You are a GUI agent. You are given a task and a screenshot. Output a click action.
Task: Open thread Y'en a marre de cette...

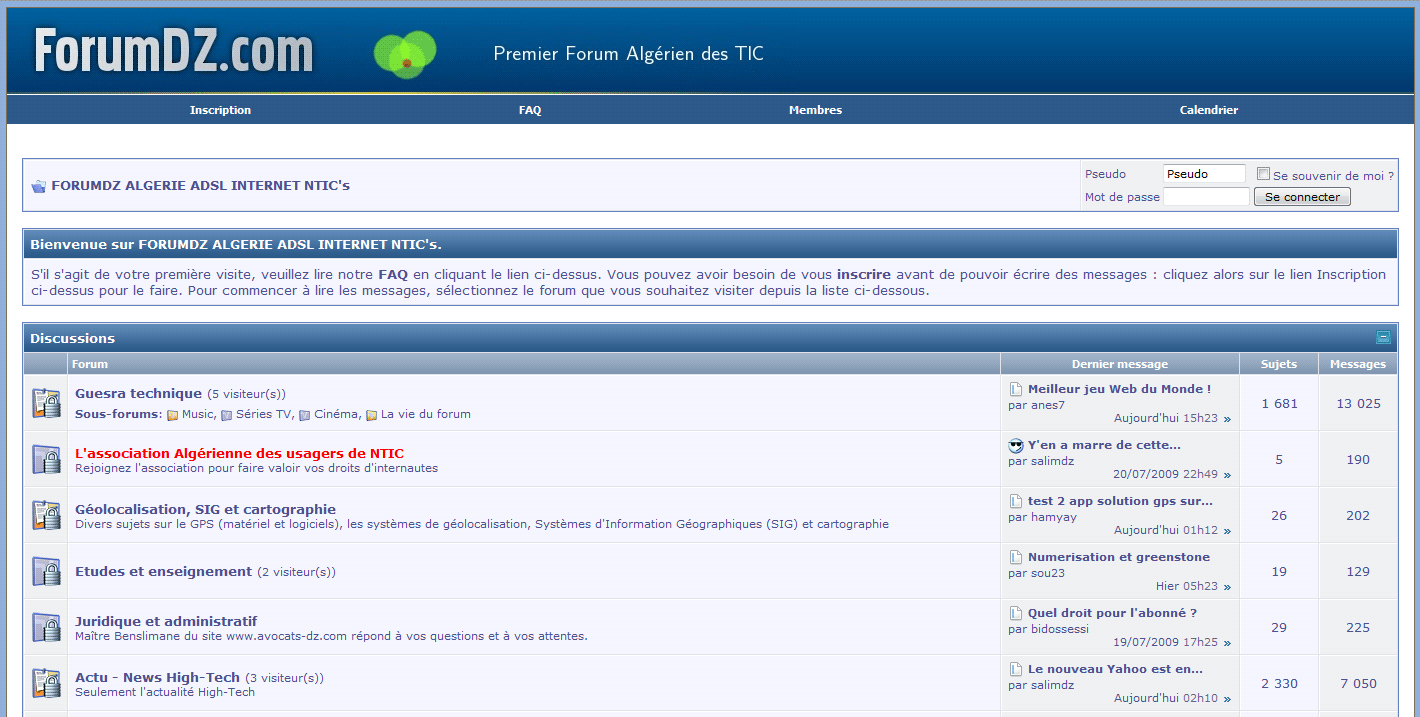(x=1104, y=445)
